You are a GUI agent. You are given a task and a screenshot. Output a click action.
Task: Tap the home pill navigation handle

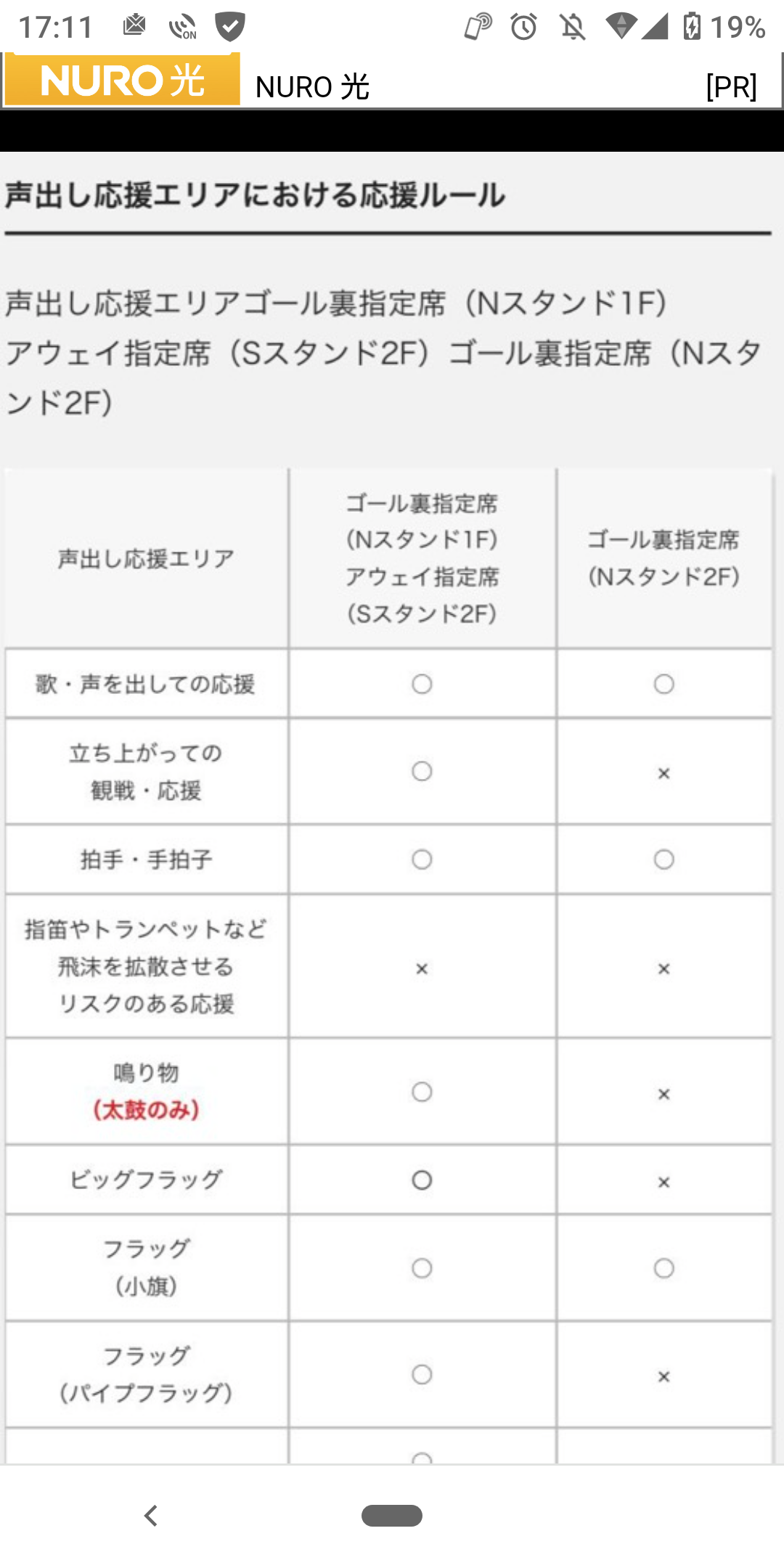[x=392, y=1516]
